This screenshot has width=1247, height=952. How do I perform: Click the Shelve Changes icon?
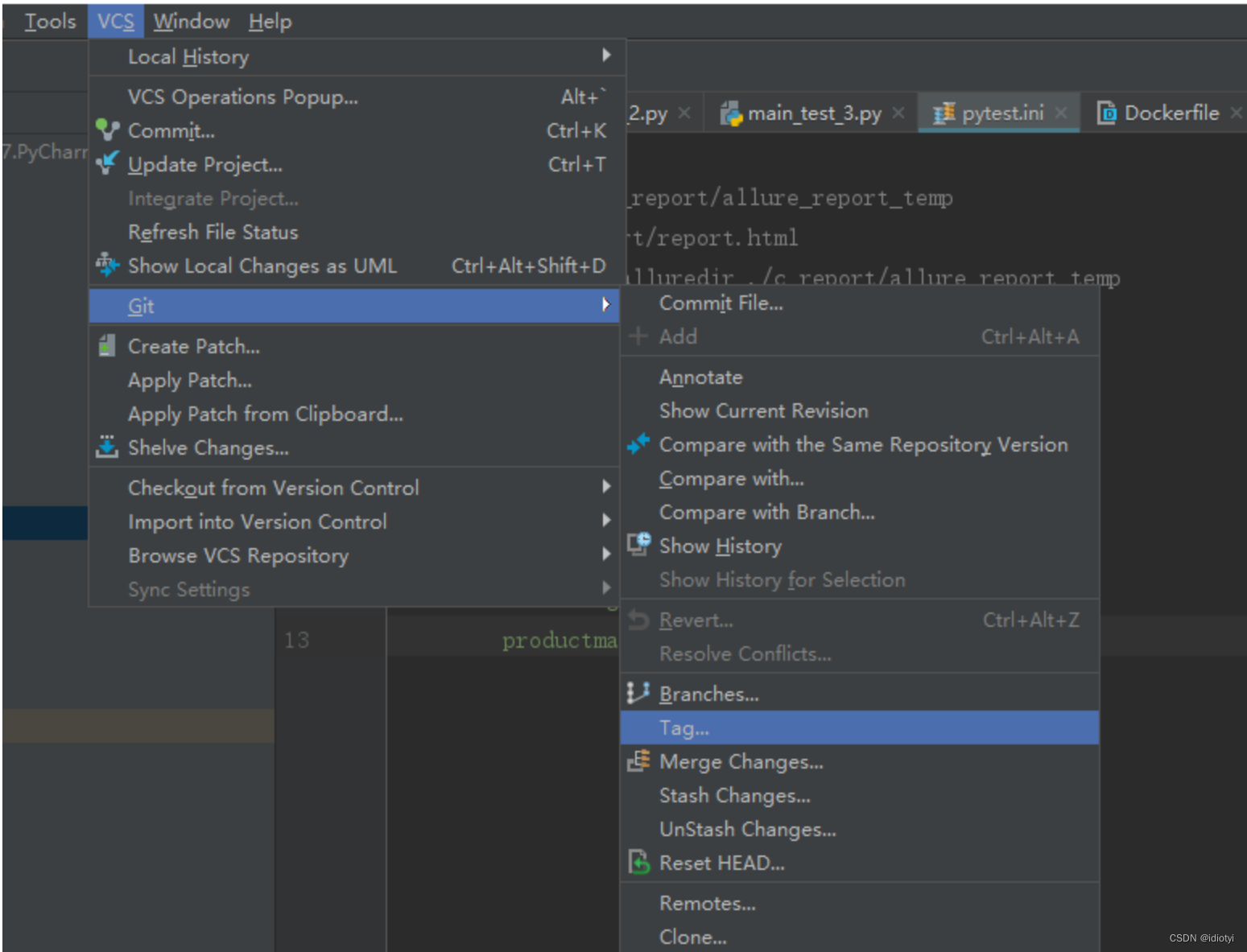coord(107,447)
